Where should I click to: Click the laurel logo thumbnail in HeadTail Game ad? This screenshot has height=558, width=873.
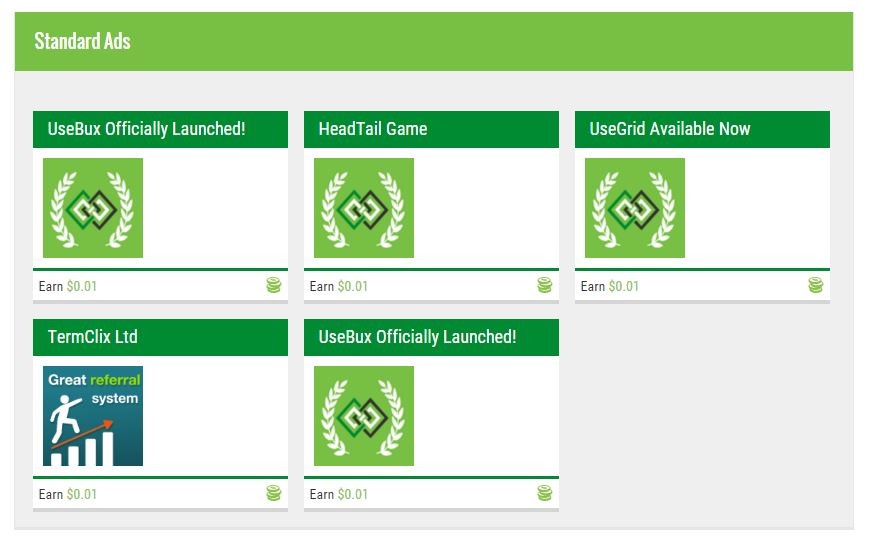pyautogui.click(x=364, y=208)
